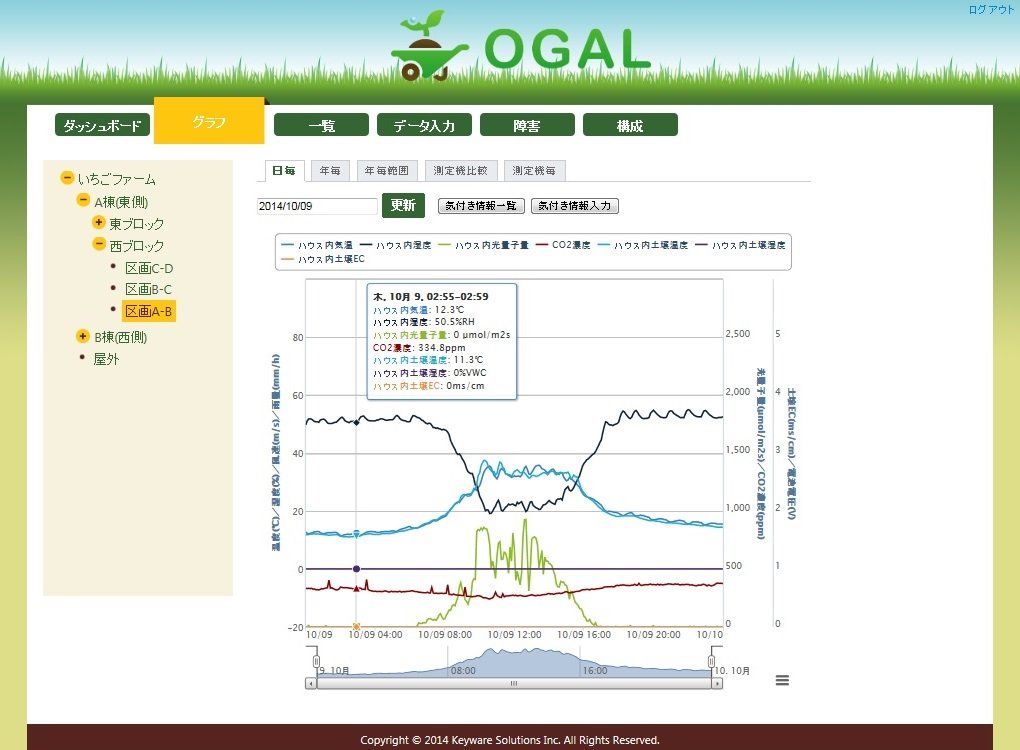This screenshot has width=1020, height=750.
Task: Collapse the A棟(東側) minus icon
Action: point(84,201)
